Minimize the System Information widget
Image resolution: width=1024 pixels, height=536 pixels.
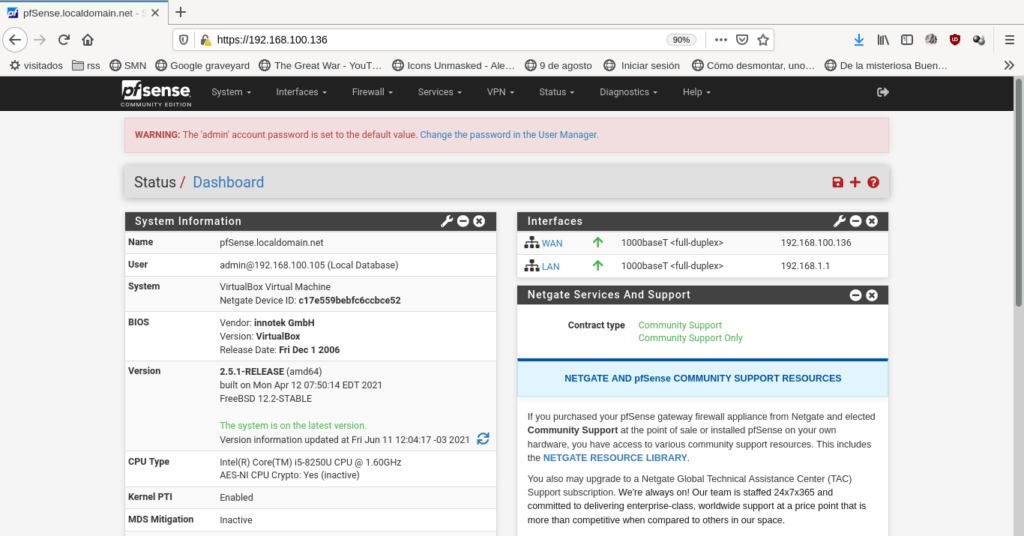coord(463,221)
